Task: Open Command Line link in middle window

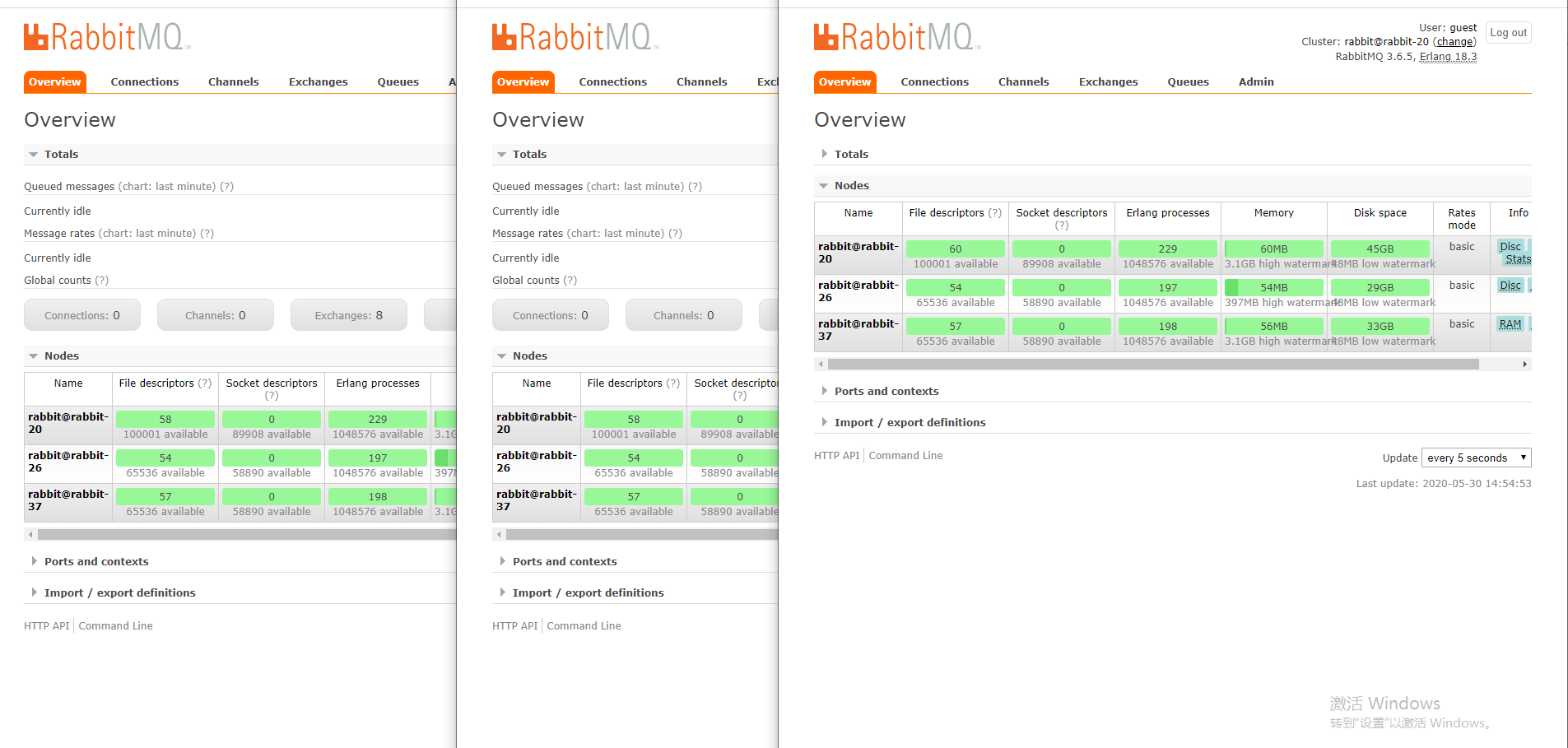Action: [x=584, y=625]
